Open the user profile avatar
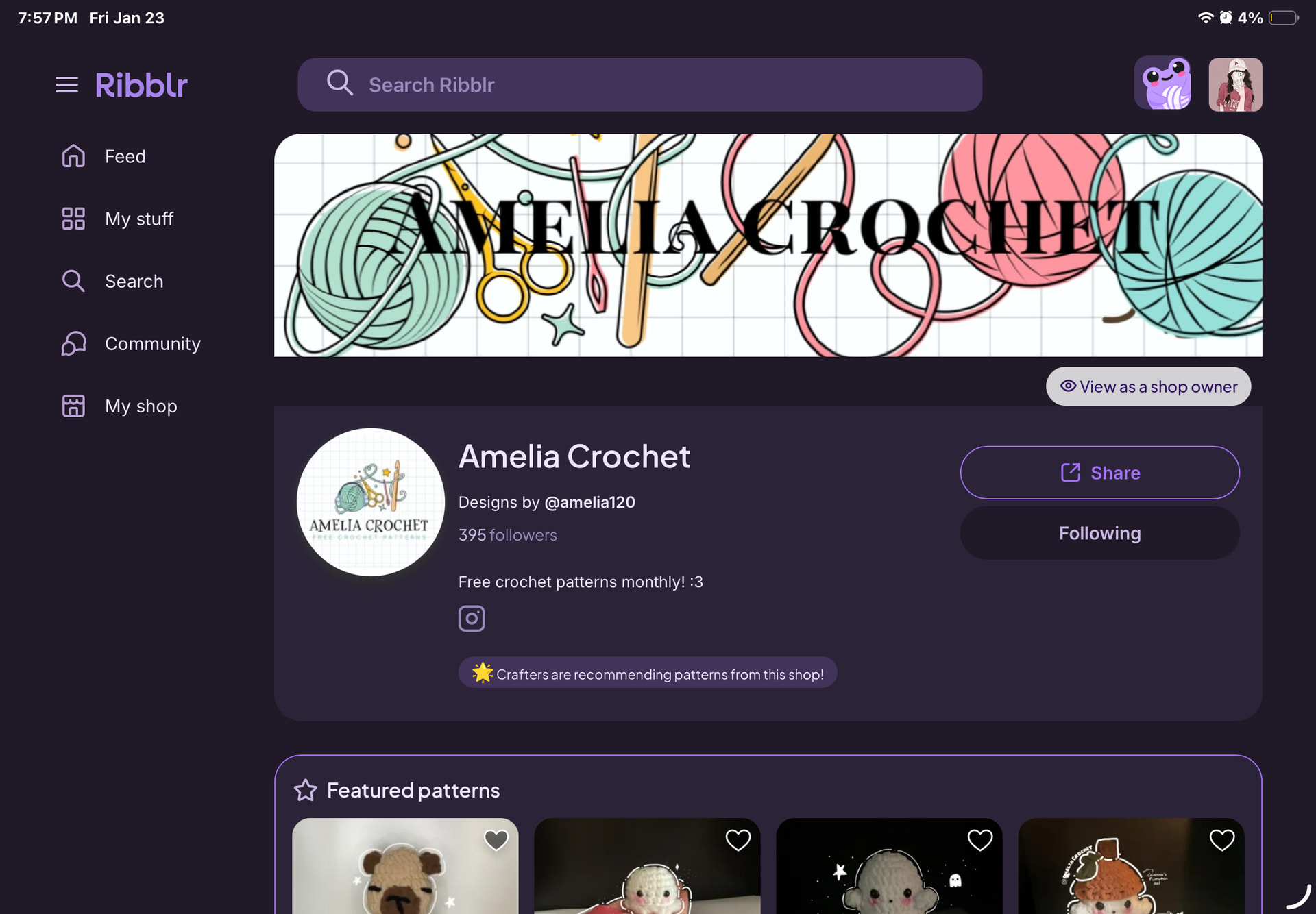This screenshot has width=1316, height=914. (1235, 84)
